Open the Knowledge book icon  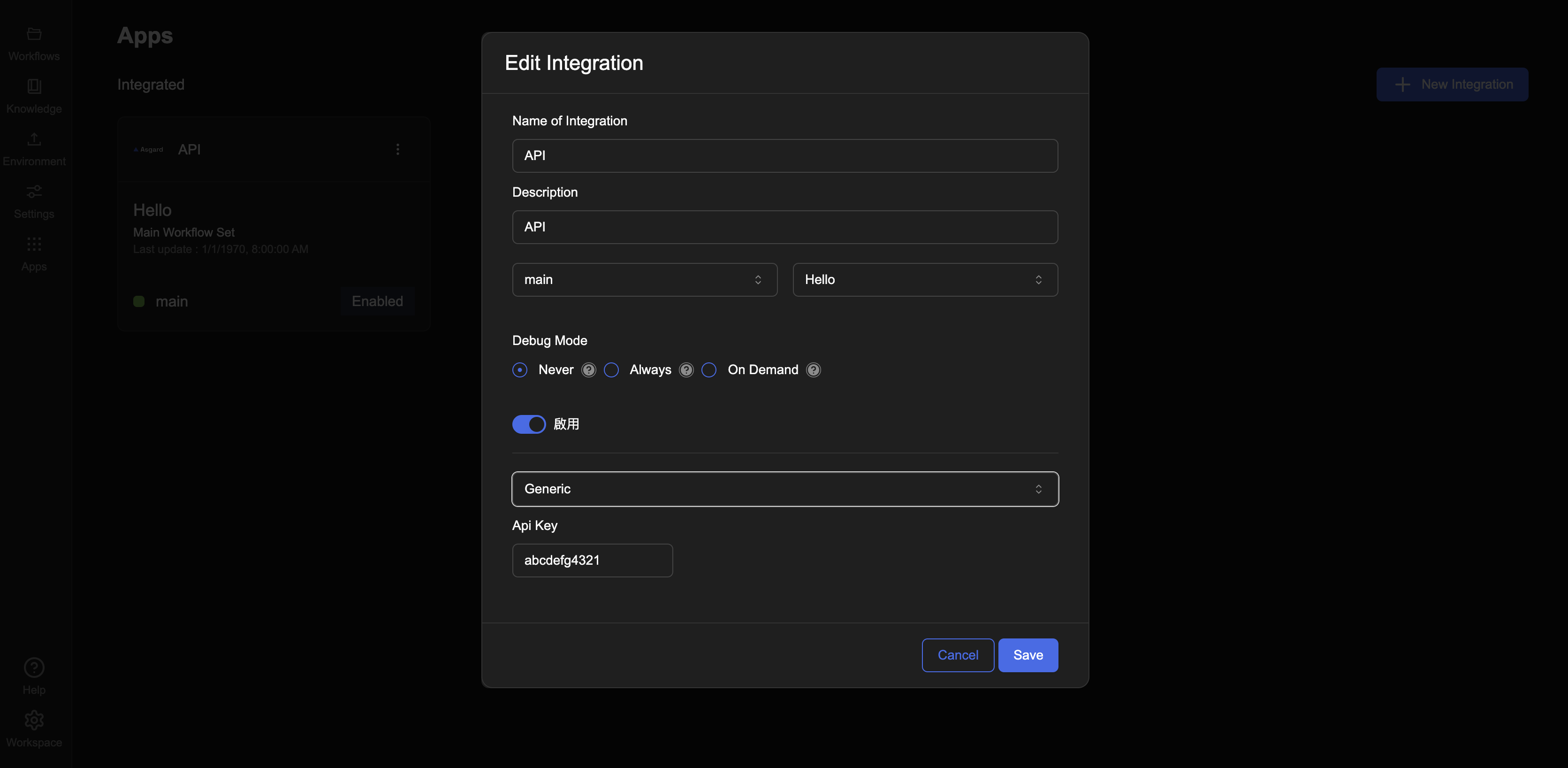tap(34, 86)
